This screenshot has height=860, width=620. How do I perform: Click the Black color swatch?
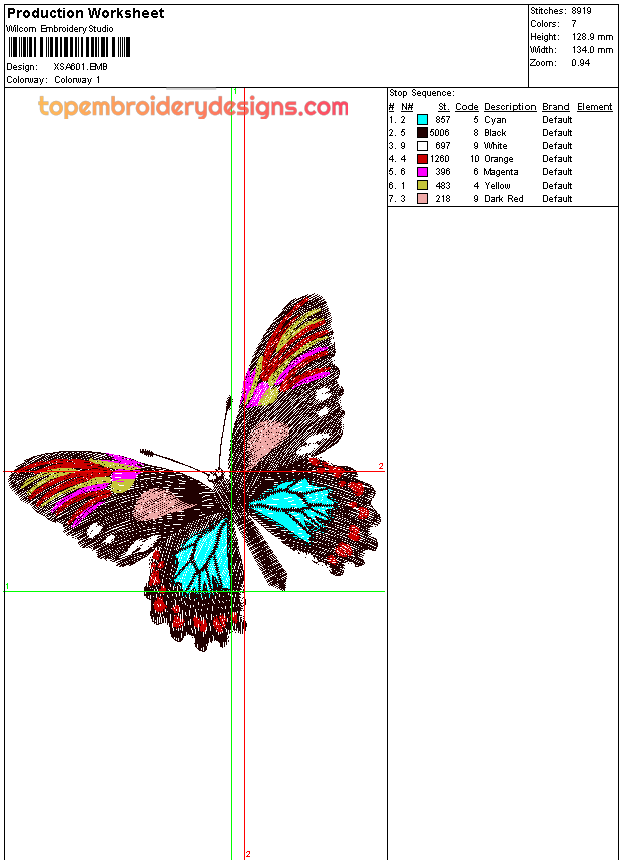(422, 133)
